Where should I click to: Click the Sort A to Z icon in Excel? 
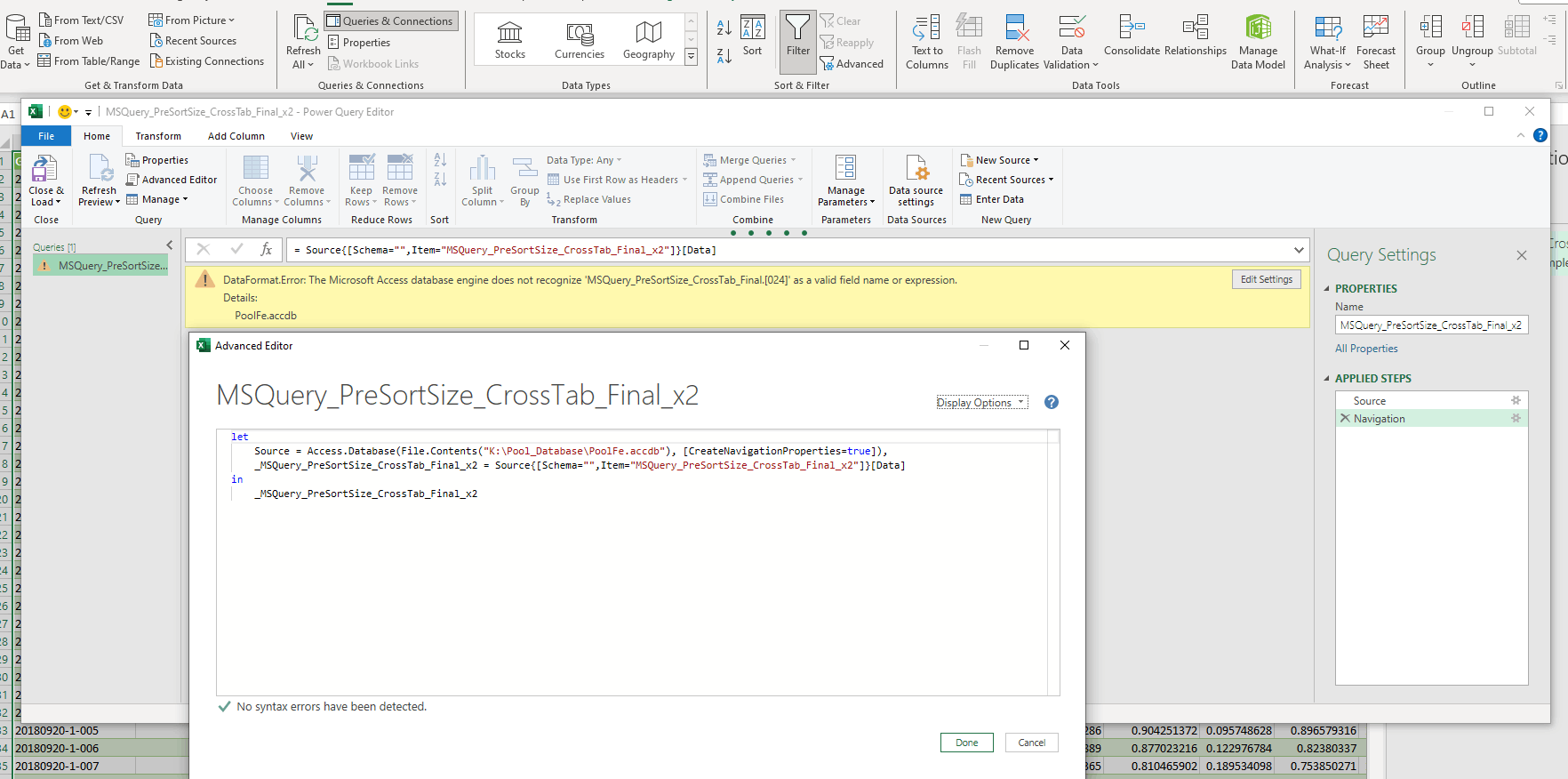724,28
